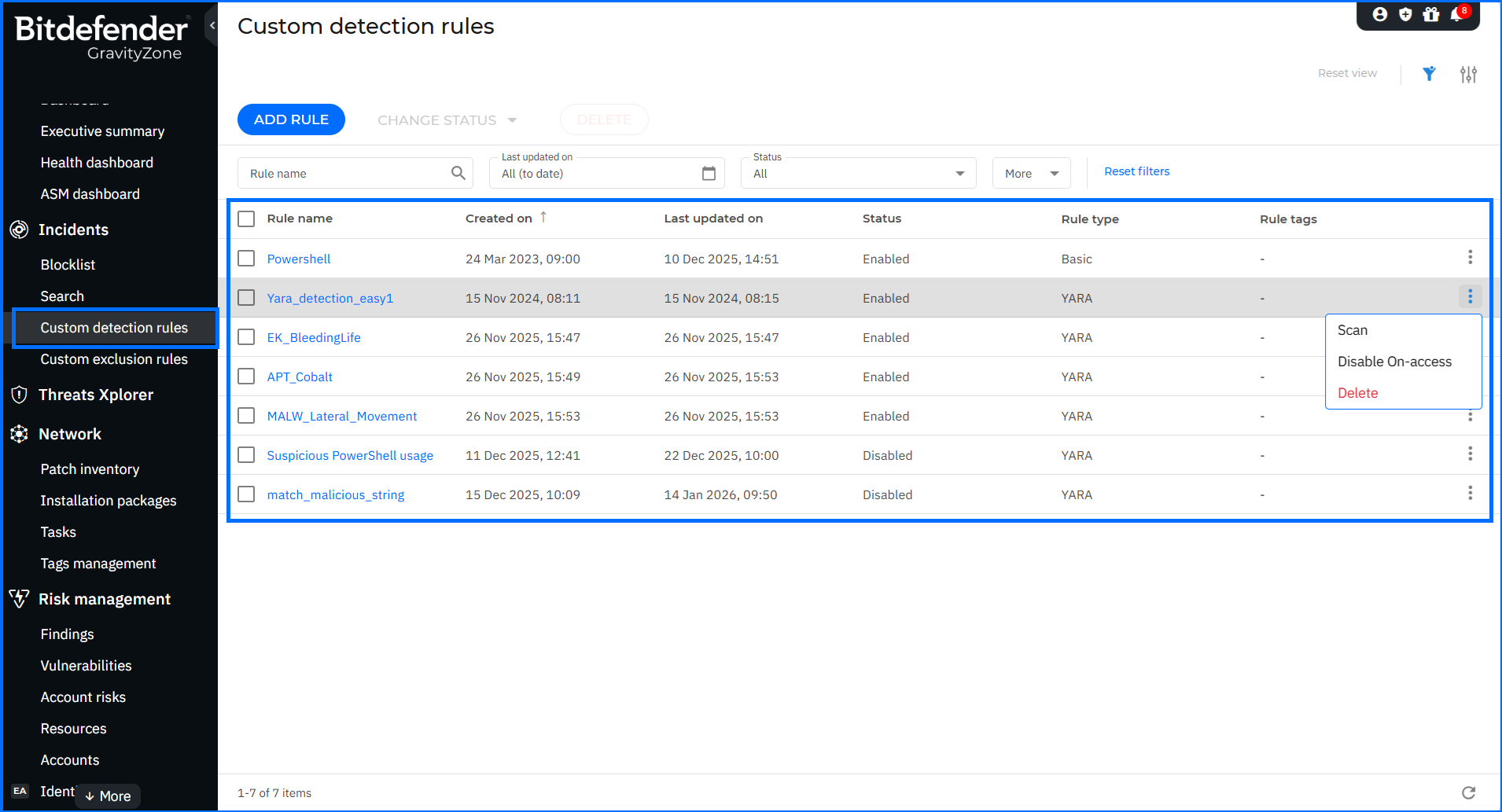This screenshot has height=812, width=1502.
Task: Open Patch inventory in sidebar
Action: coord(90,469)
